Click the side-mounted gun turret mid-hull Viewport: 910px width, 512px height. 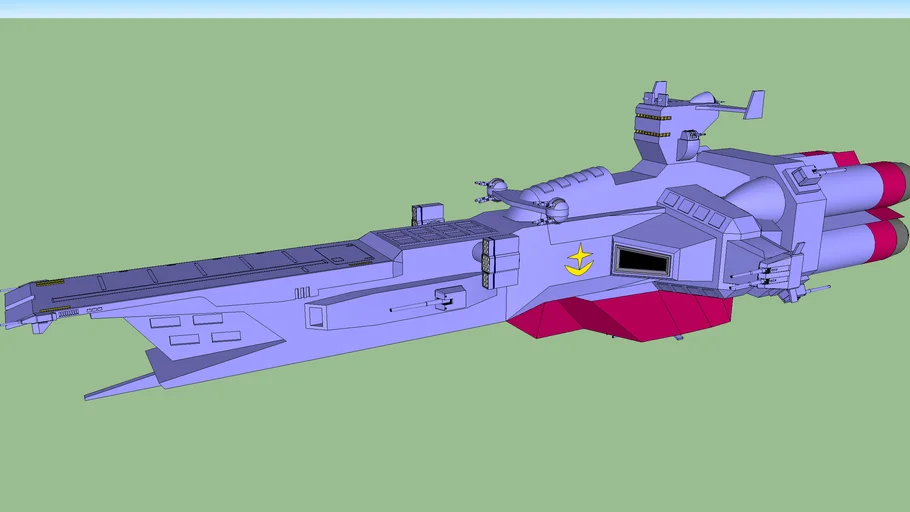click(x=445, y=298)
